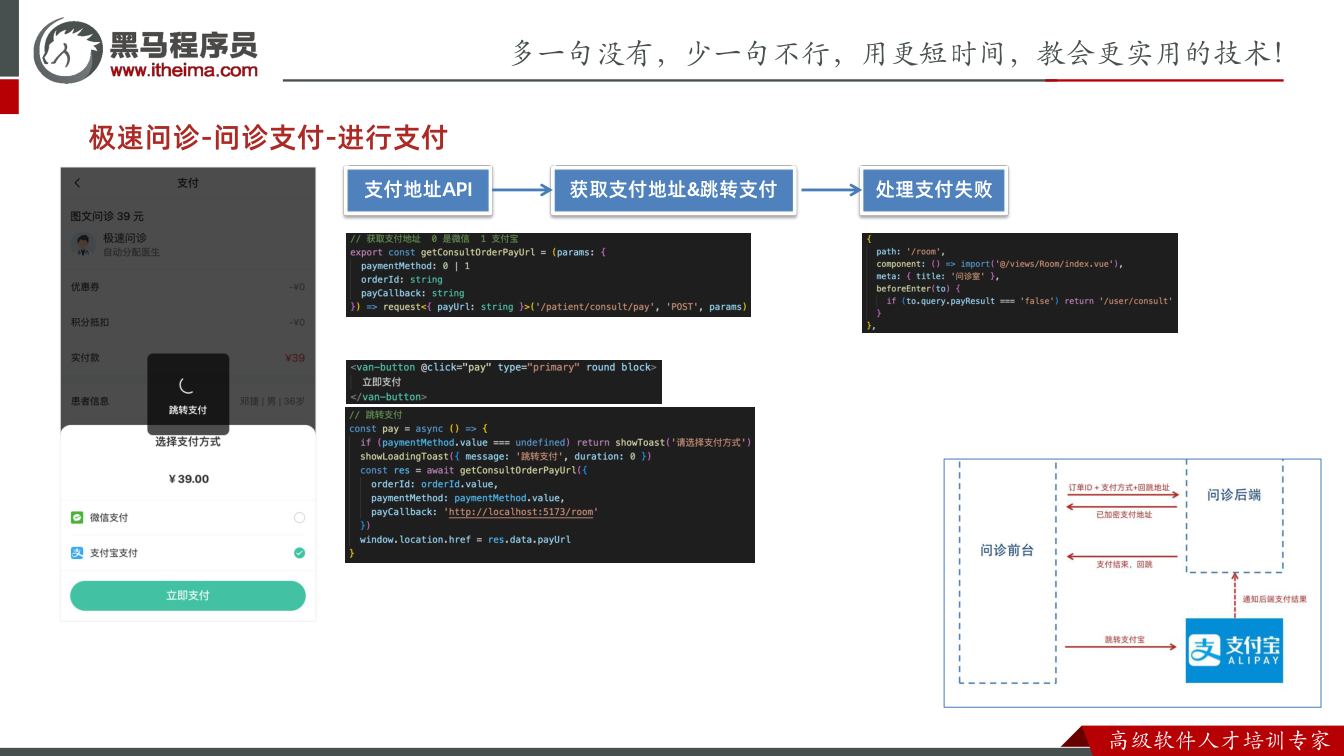This screenshot has height=756, width=1344.
Task: Click the 问诊后端 dashed box in diagram
Action: pos(1234,516)
